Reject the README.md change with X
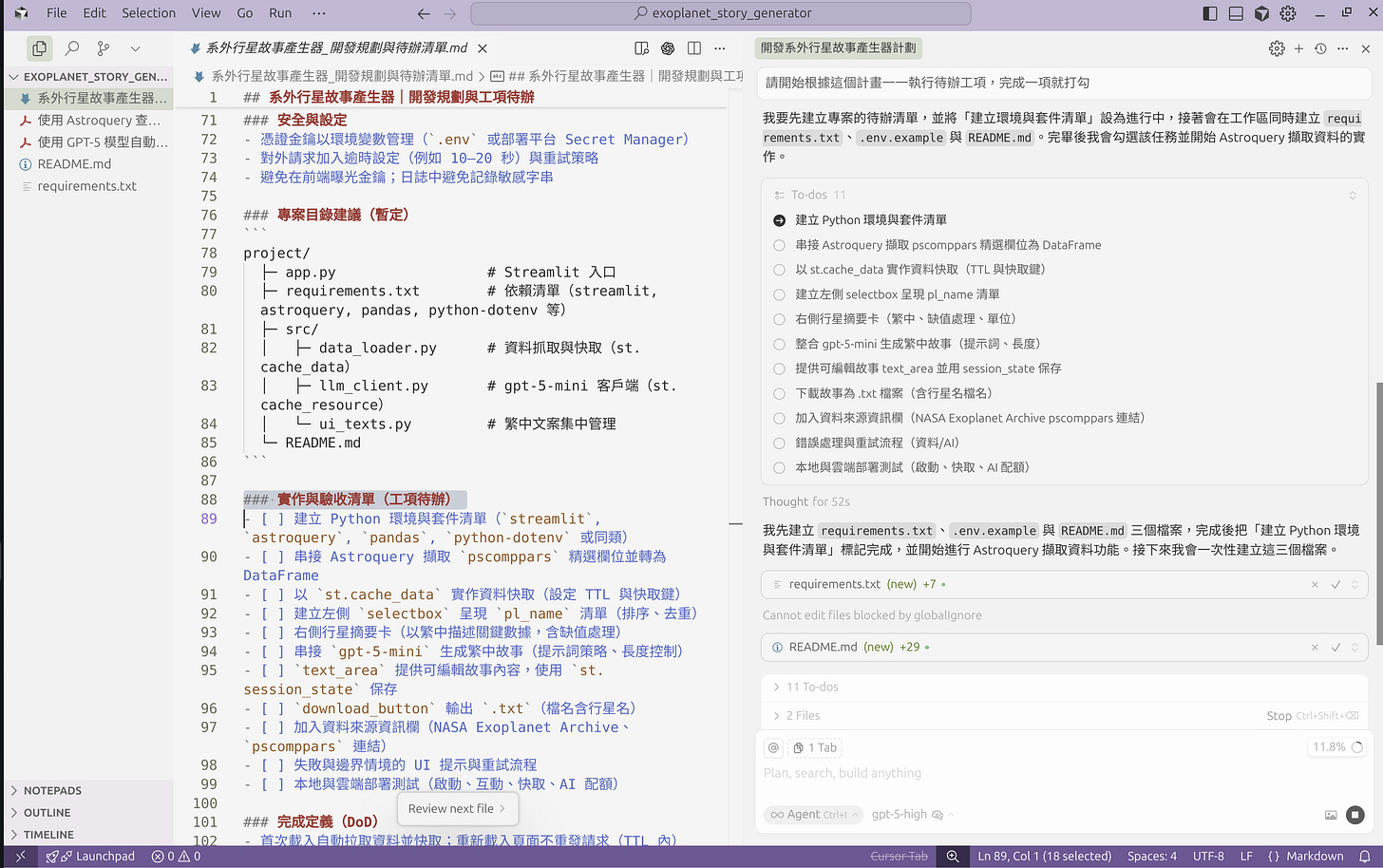This screenshot has width=1383, height=868. tap(1315, 648)
